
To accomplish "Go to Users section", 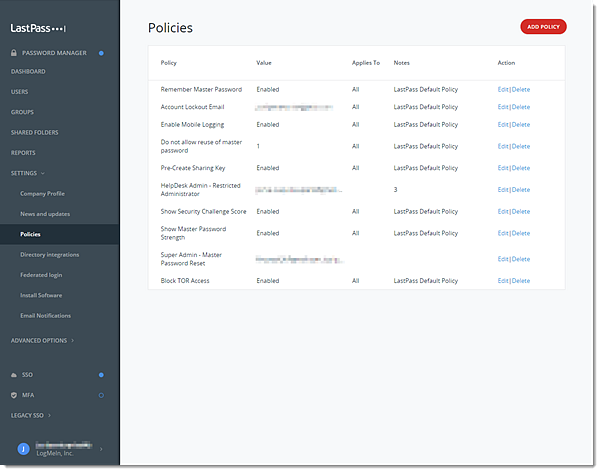I will 19,92.
